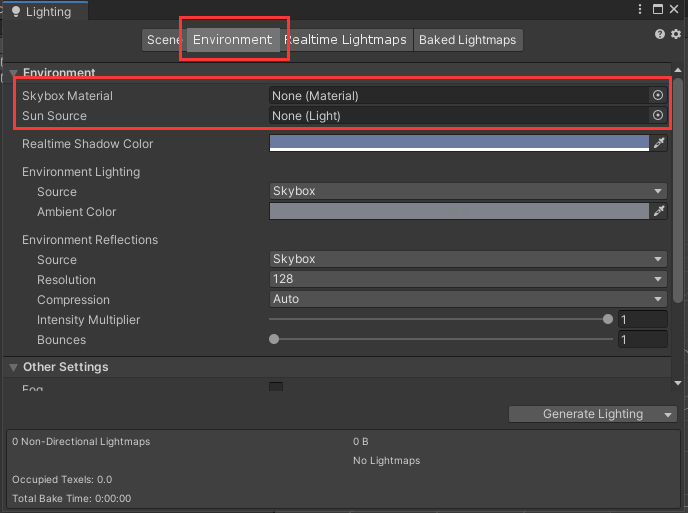Pick Ambient Color with eyedropper
This screenshot has height=513, width=688.
coord(659,211)
